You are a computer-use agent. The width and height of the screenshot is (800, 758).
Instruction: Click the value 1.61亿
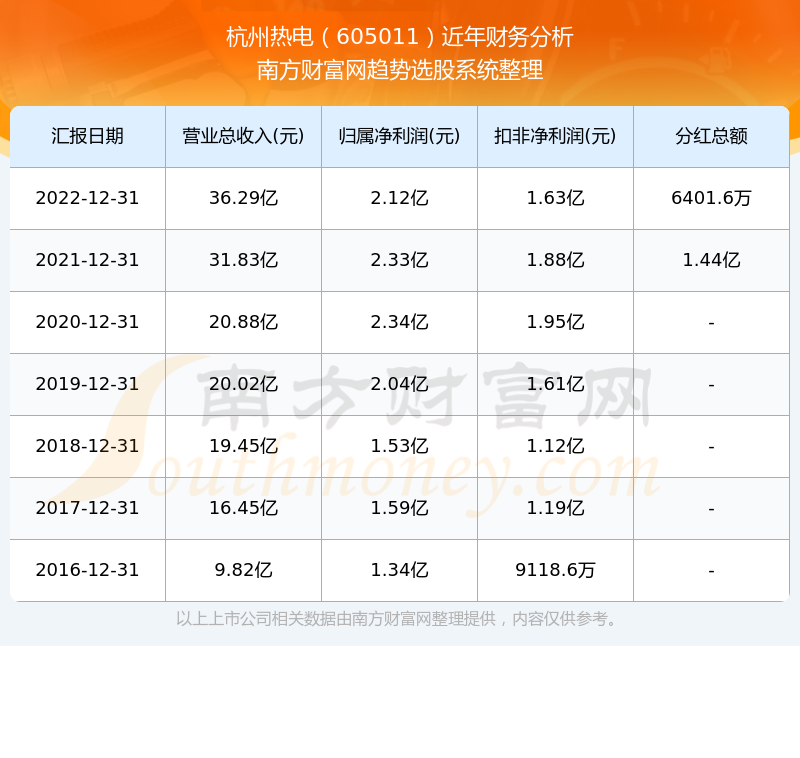pyautogui.click(x=555, y=384)
